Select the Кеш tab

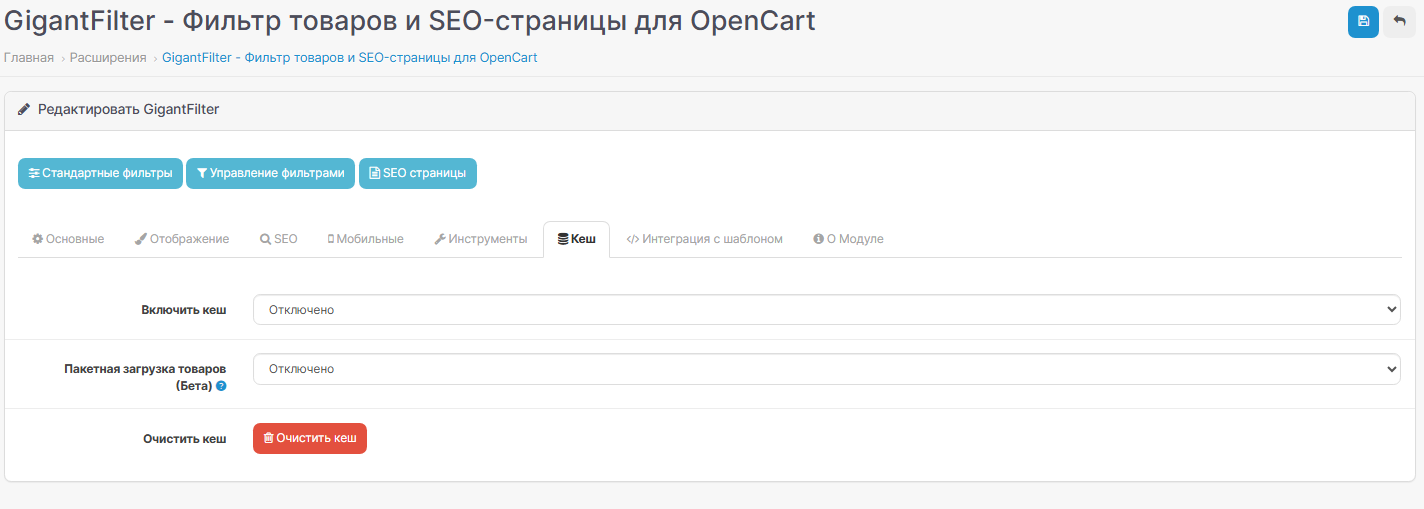point(576,239)
